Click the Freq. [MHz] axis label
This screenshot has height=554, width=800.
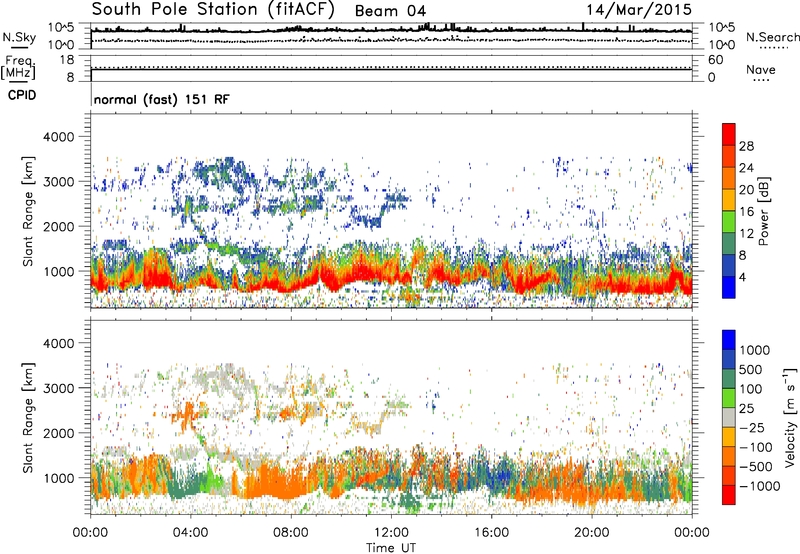click(x=18, y=67)
